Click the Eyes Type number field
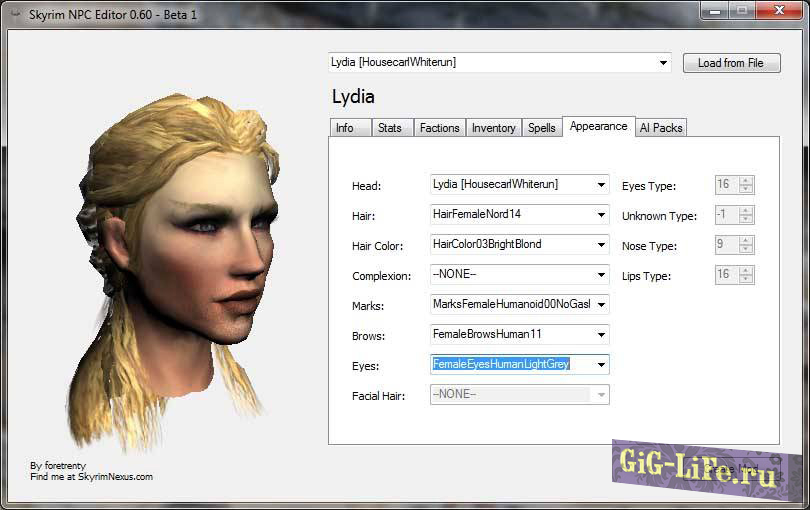This screenshot has width=810, height=510. point(724,185)
